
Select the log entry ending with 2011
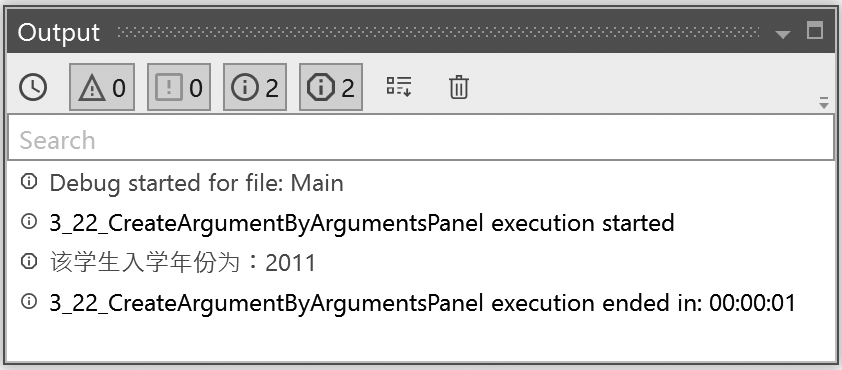tap(421, 263)
